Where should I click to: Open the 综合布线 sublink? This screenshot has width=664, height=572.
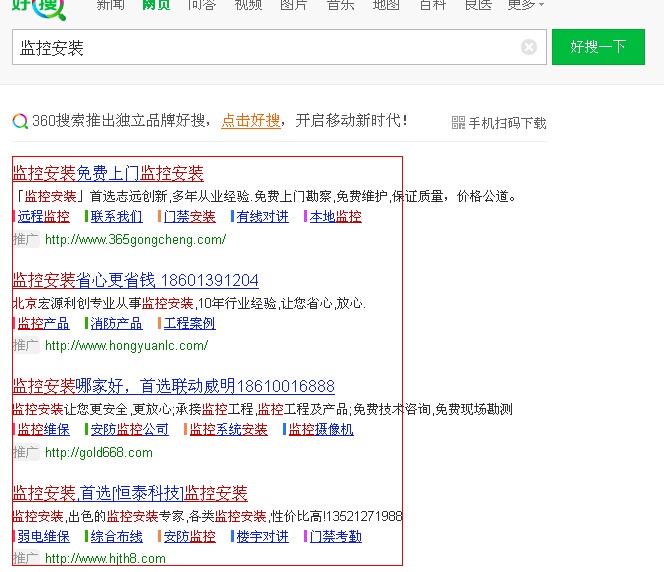click(116, 537)
